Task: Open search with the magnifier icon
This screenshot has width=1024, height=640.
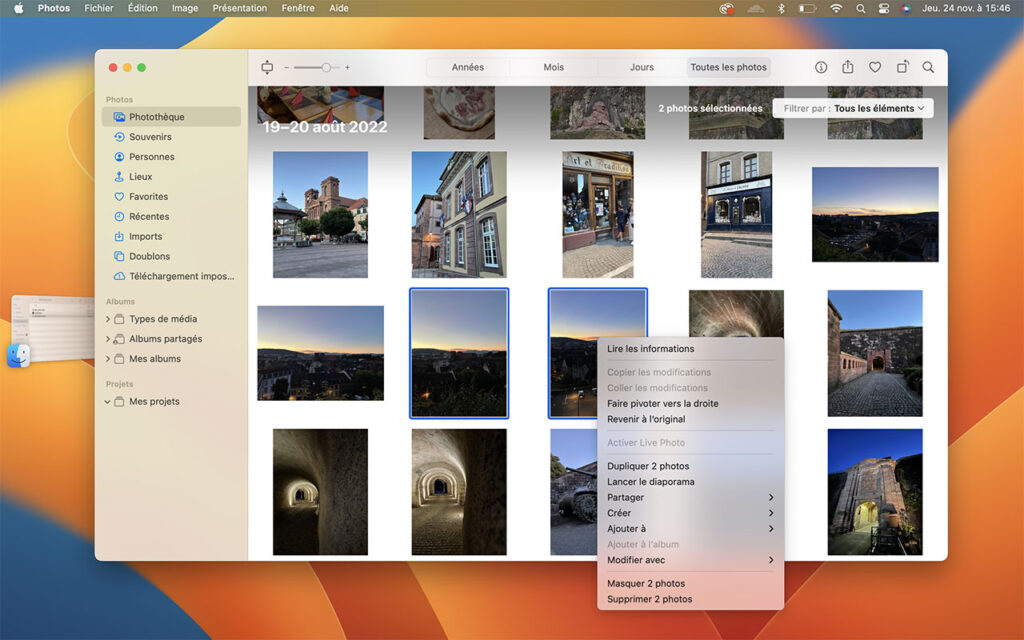Action: [x=928, y=67]
